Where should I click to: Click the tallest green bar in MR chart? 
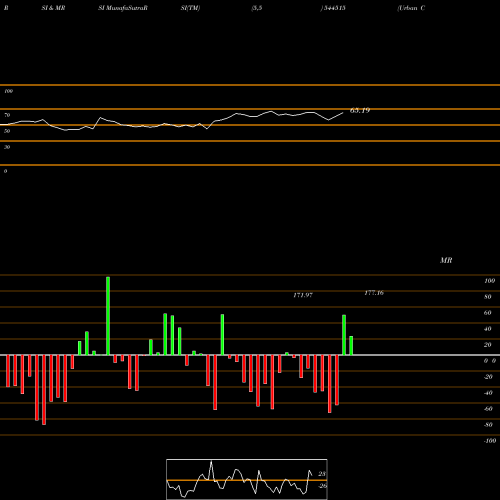[108, 316]
